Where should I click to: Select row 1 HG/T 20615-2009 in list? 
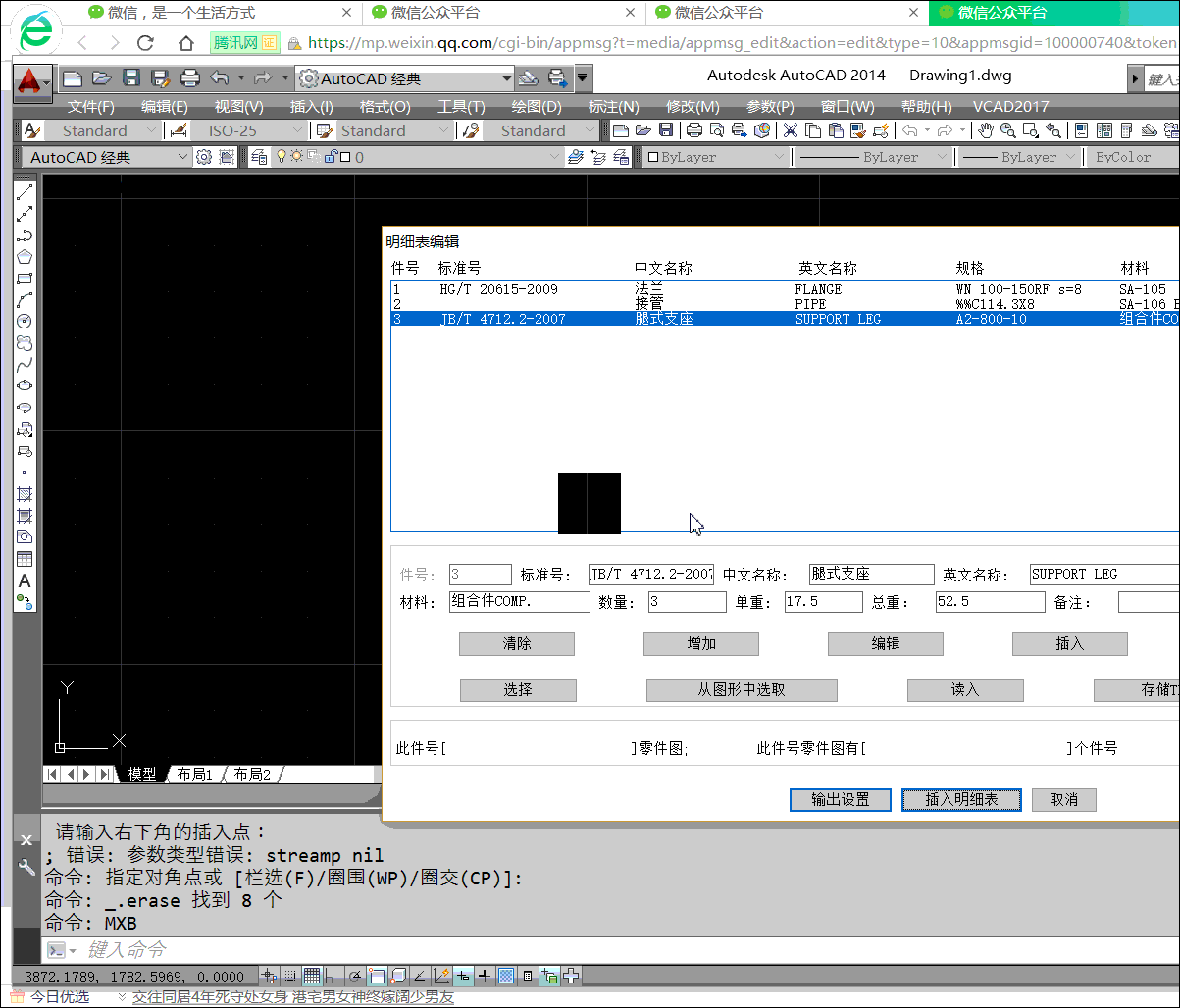click(x=785, y=289)
